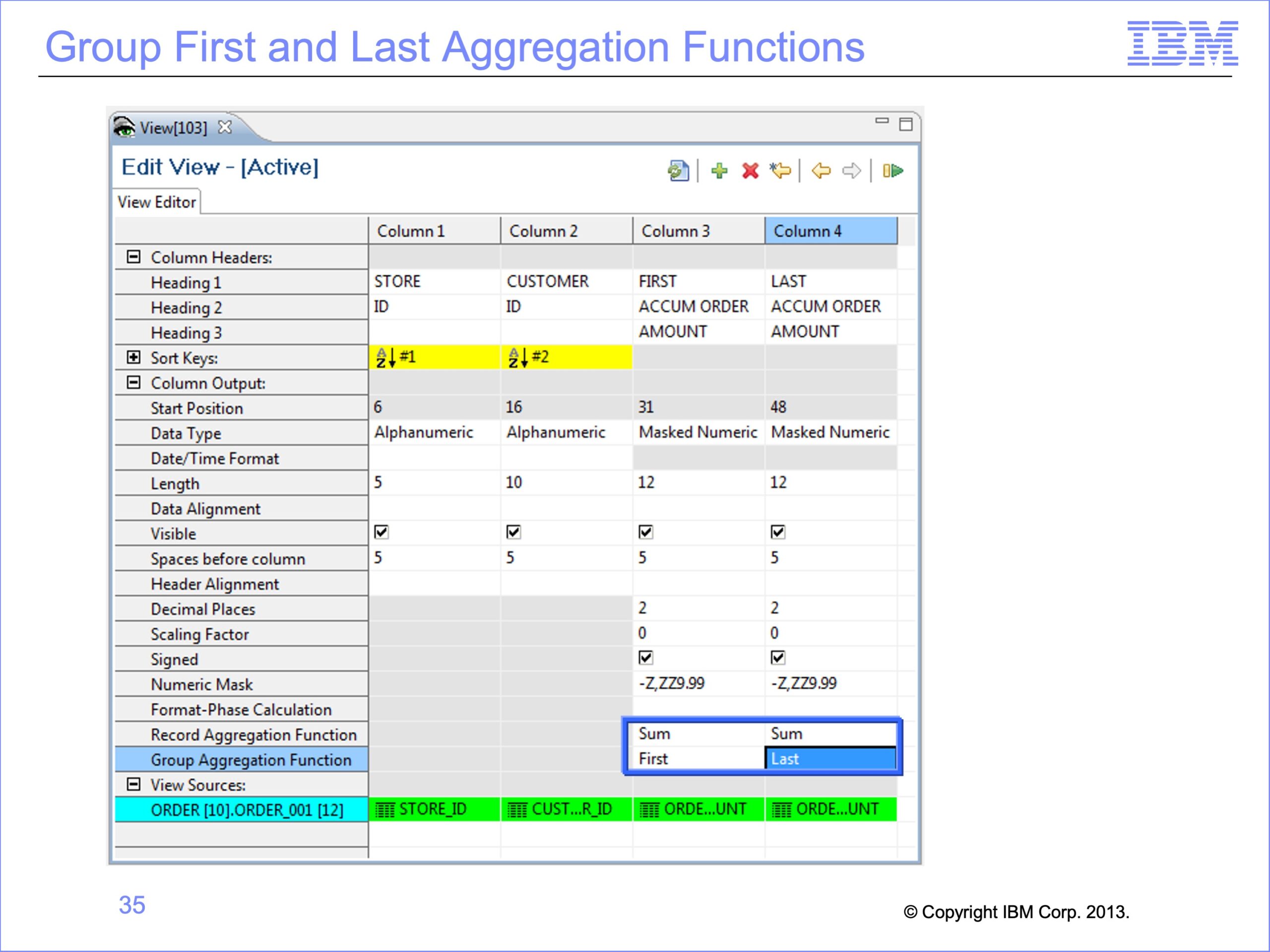Click the grey right arrow move icon
The height and width of the screenshot is (952, 1270).
(x=851, y=171)
